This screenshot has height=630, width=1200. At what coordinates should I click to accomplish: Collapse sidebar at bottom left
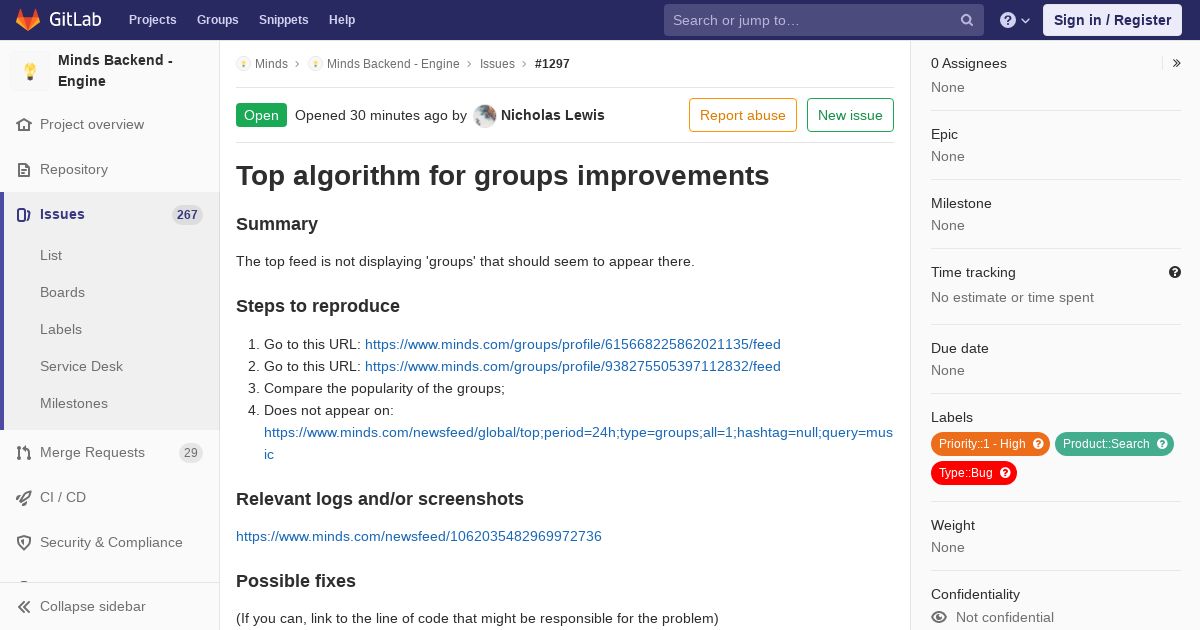[x=82, y=607]
